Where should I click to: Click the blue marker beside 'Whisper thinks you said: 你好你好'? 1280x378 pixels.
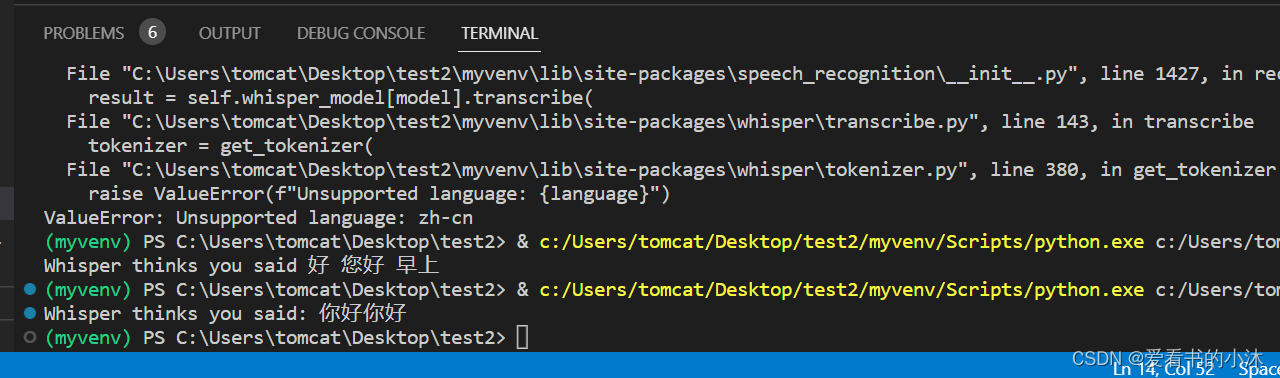click(29, 314)
